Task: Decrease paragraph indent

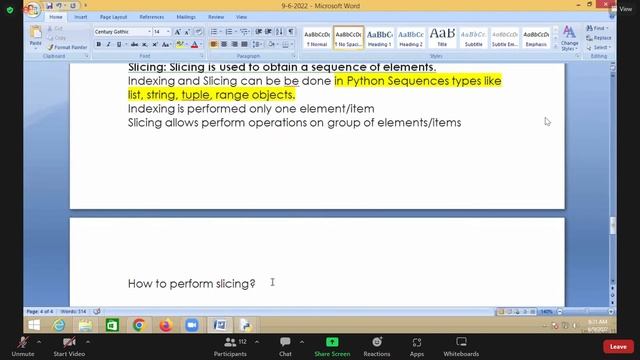Action: tap(258, 32)
